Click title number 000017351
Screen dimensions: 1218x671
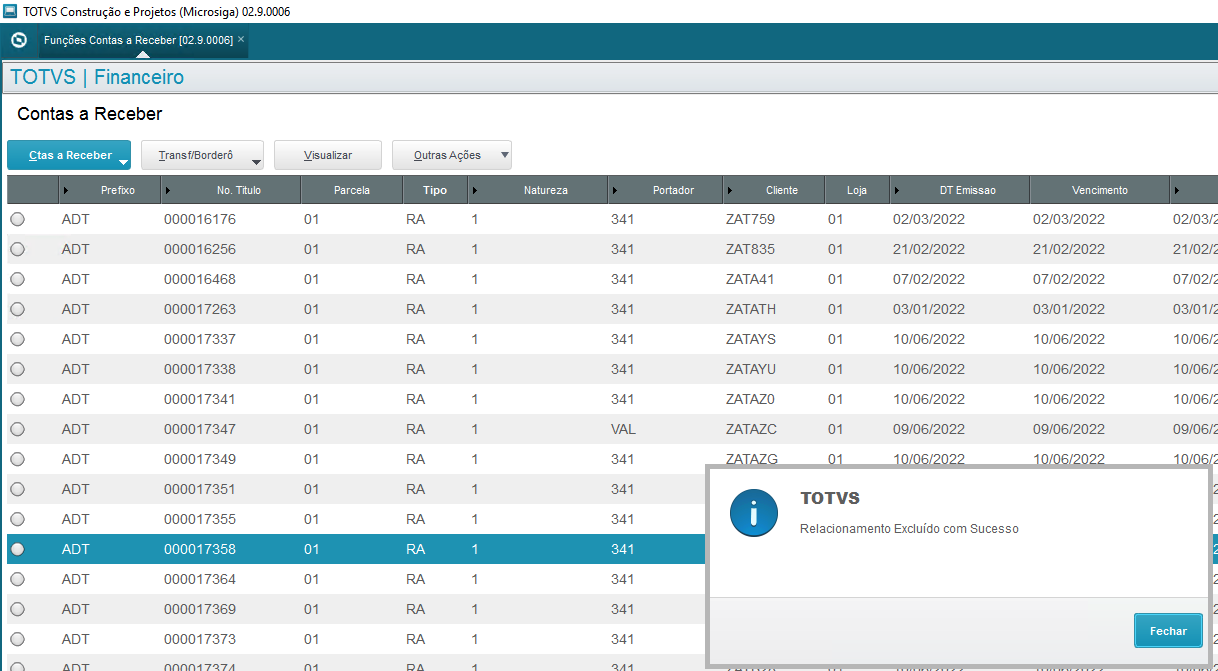click(200, 489)
